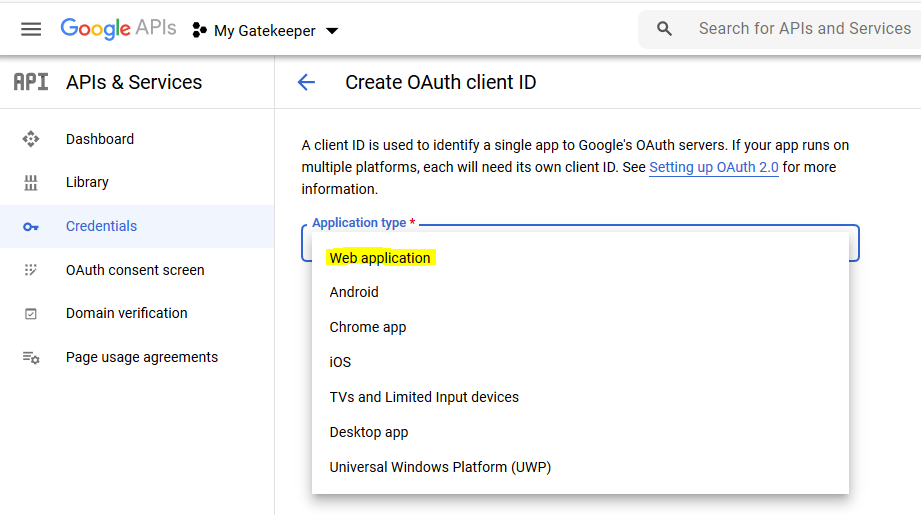Choose Android as application type
921x515 pixels.
coord(354,292)
